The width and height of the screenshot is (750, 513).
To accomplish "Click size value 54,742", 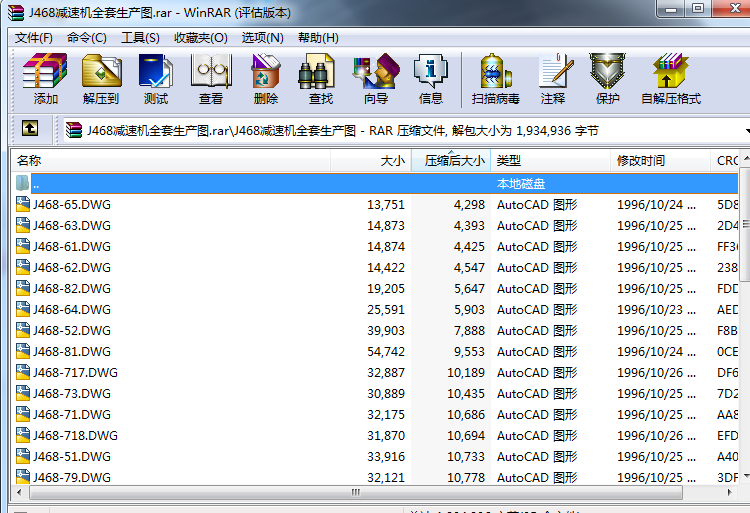I will click(386, 351).
